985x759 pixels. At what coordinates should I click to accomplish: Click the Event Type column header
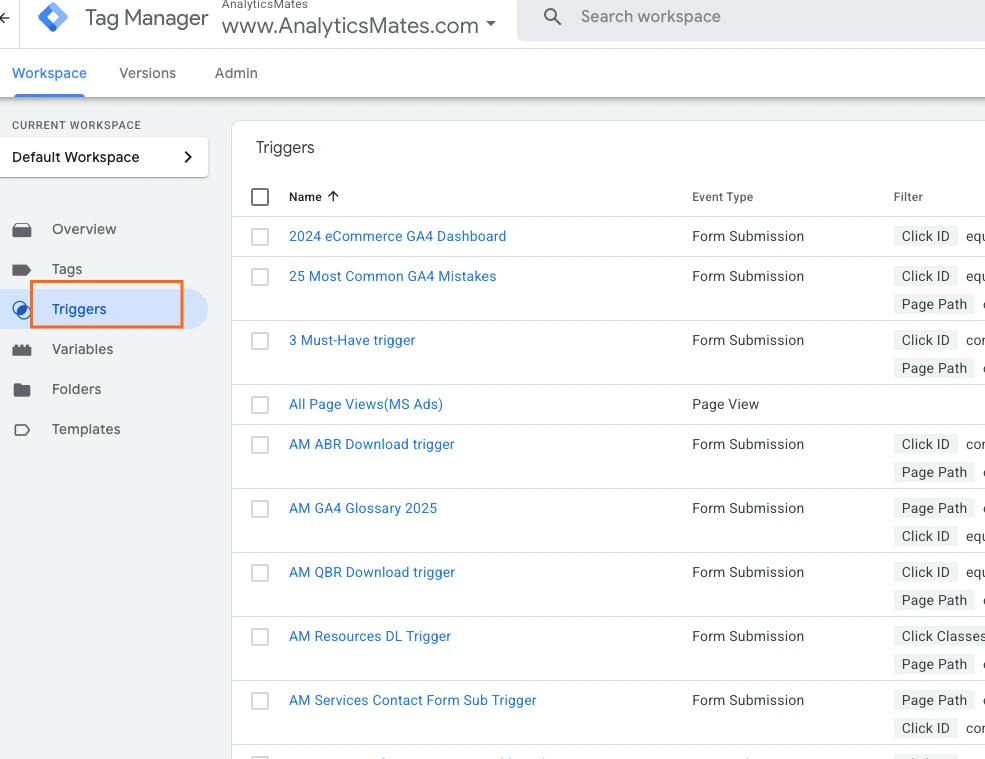722,197
